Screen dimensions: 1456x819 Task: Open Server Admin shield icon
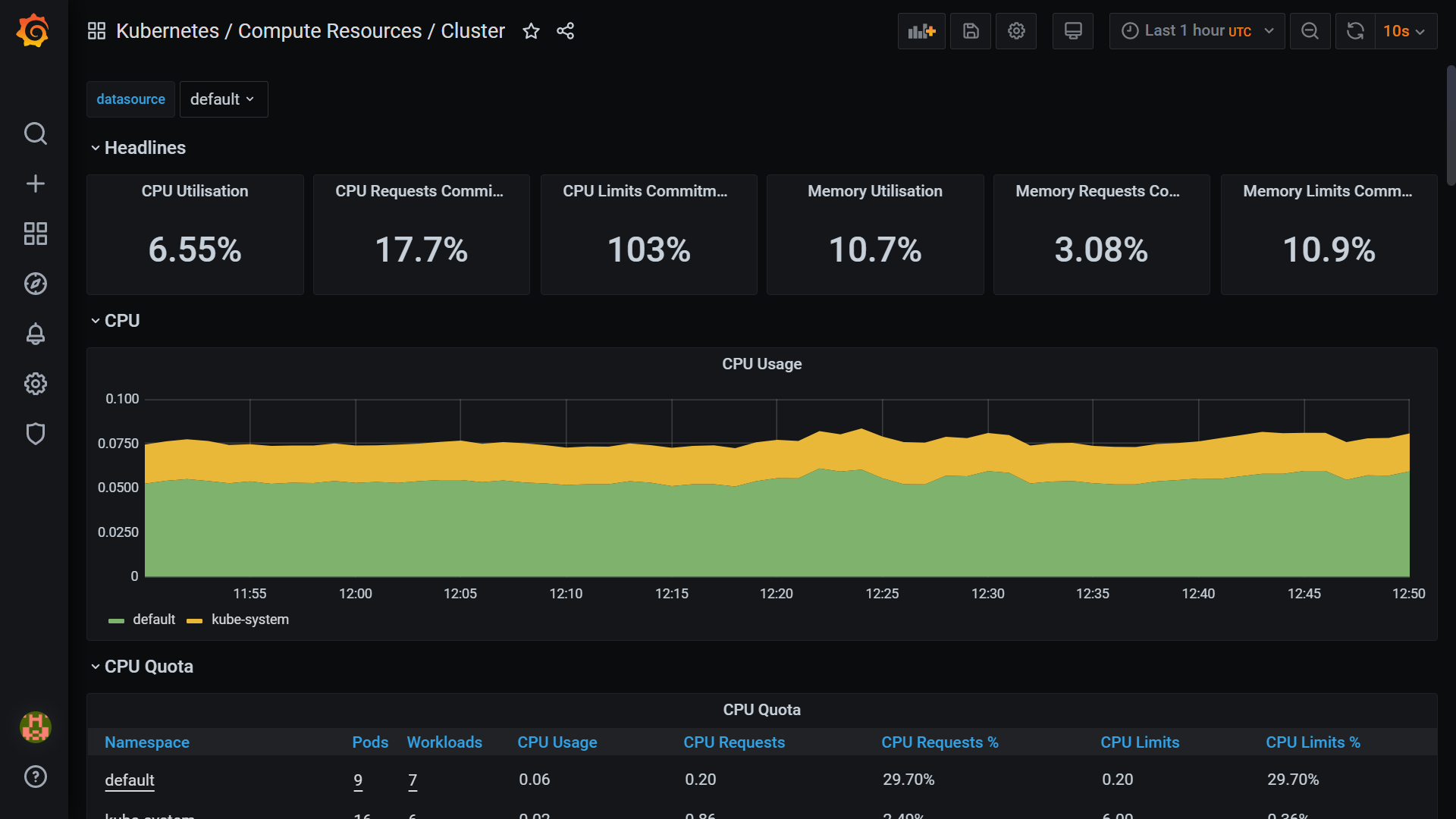coord(36,434)
